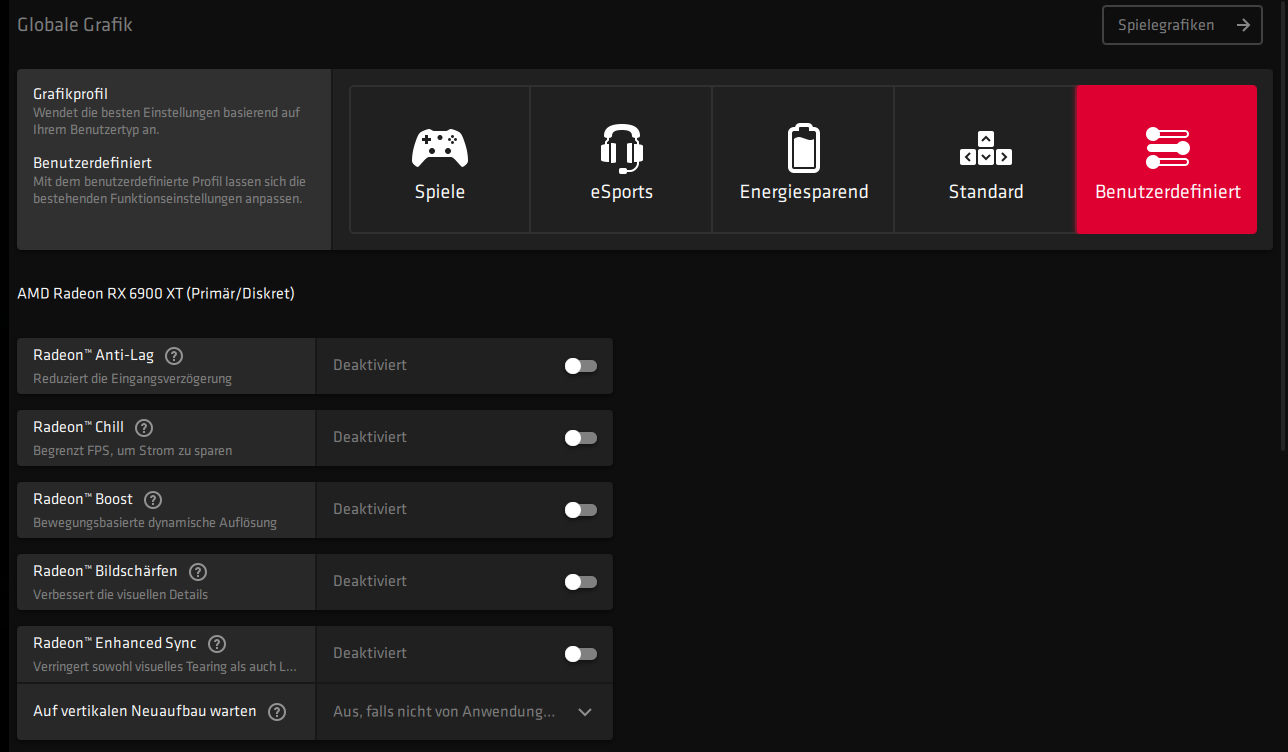Select the Standard profile label
The image size is (1288, 752).
point(986,192)
